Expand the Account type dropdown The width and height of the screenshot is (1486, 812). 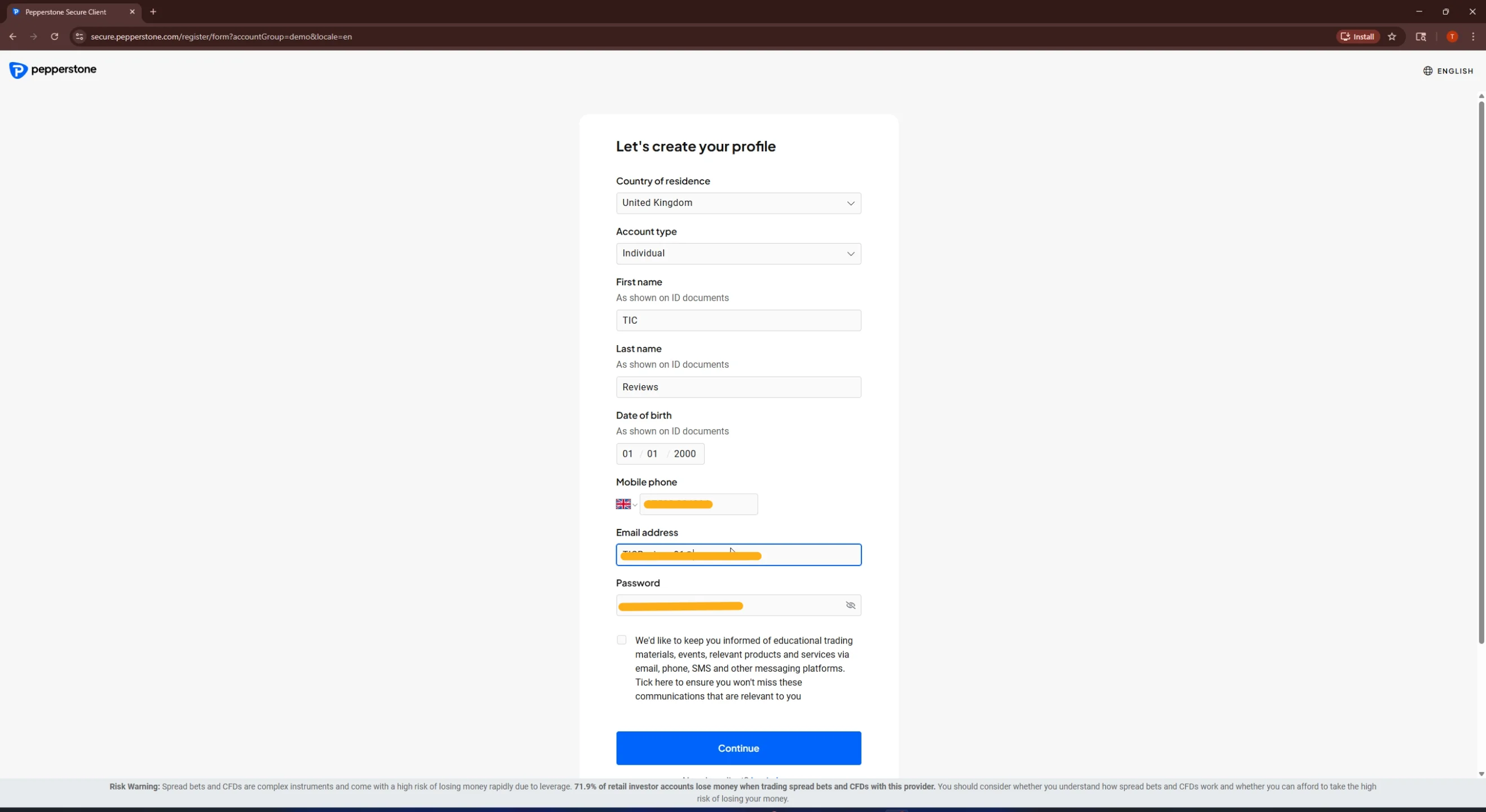pyautogui.click(x=738, y=254)
